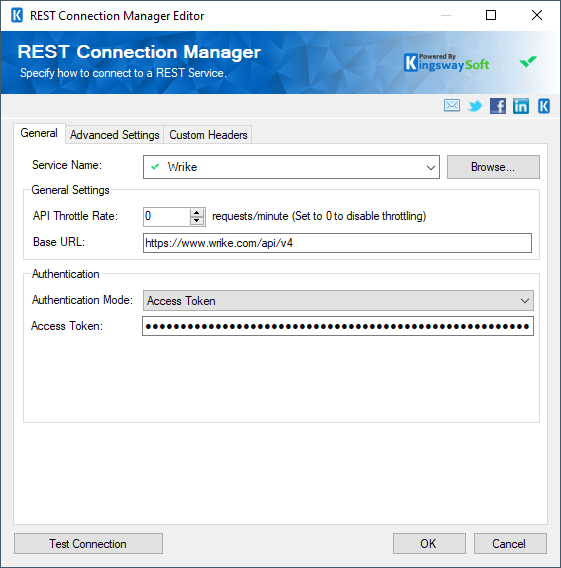Close the REST Connection Manager Editor window
Image resolution: width=561 pixels, height=568 pixels.
click(x=537, y=15)
